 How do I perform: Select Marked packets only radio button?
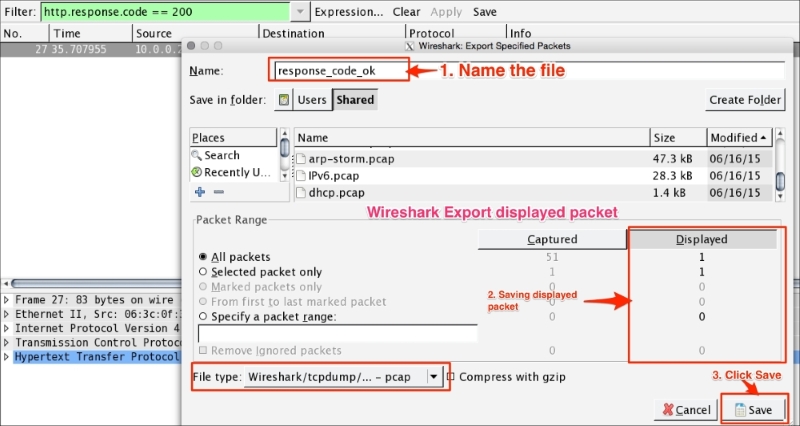203,287
